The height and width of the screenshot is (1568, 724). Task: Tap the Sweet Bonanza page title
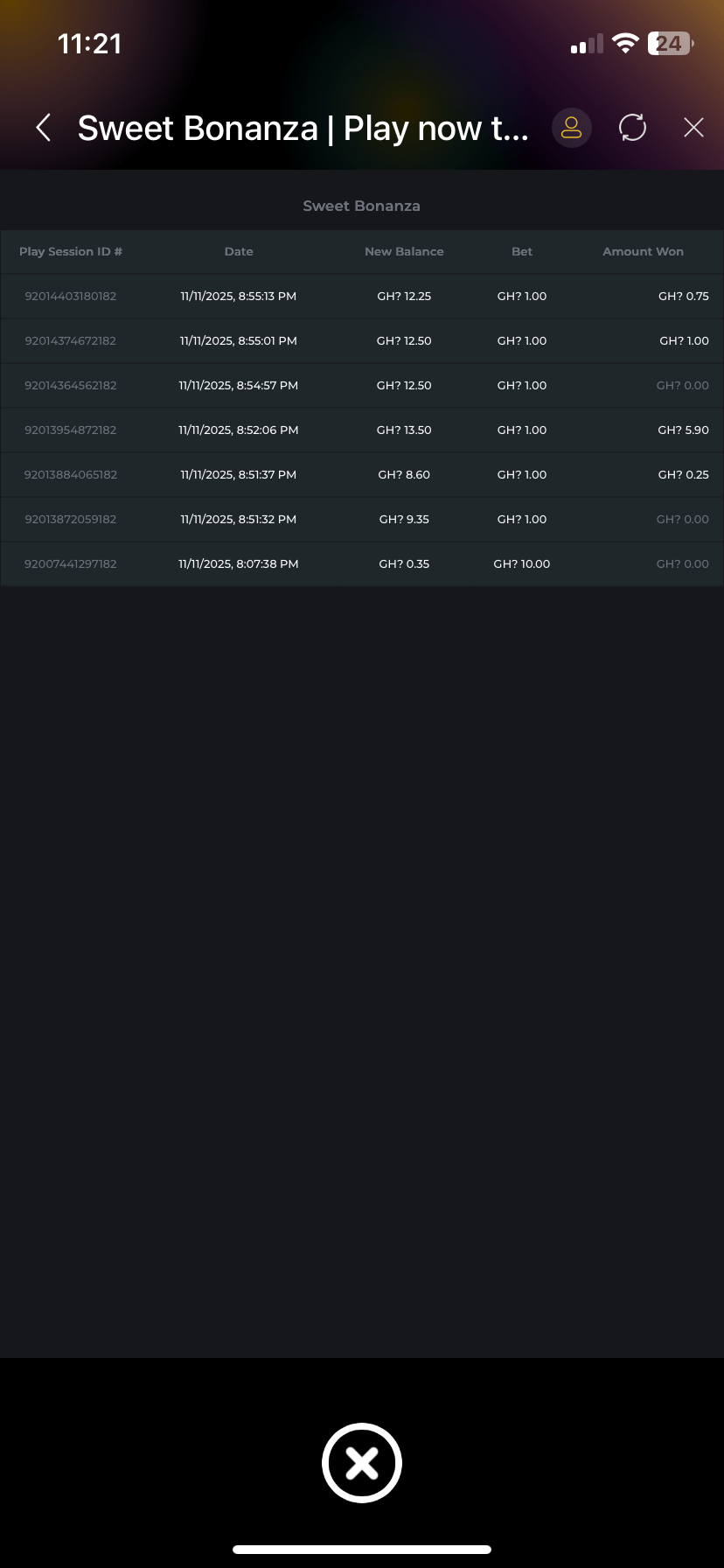pyautogui.click(x=303, y=128)
